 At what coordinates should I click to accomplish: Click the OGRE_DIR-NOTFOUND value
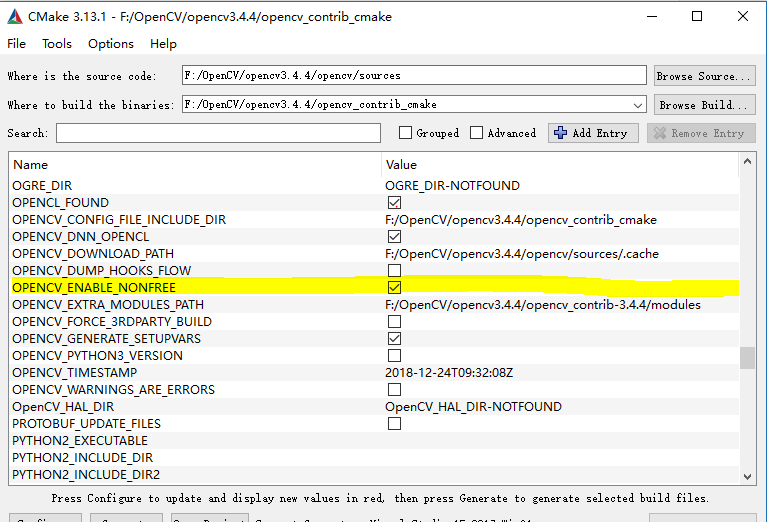pos(452,186)
